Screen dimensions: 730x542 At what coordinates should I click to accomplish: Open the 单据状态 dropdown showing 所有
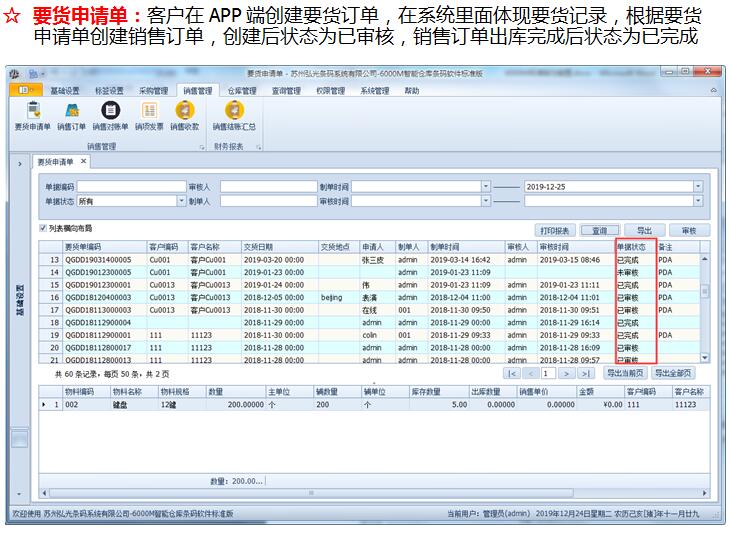tap(182, 201)
